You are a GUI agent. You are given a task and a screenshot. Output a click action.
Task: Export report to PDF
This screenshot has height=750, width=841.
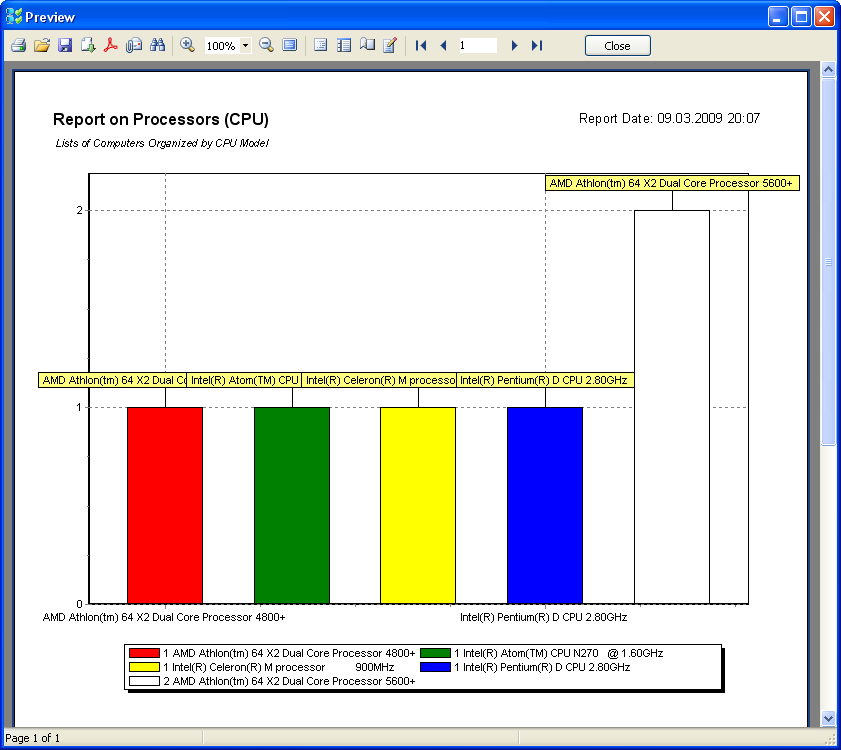pyautogui.click(x=110, y=46)
